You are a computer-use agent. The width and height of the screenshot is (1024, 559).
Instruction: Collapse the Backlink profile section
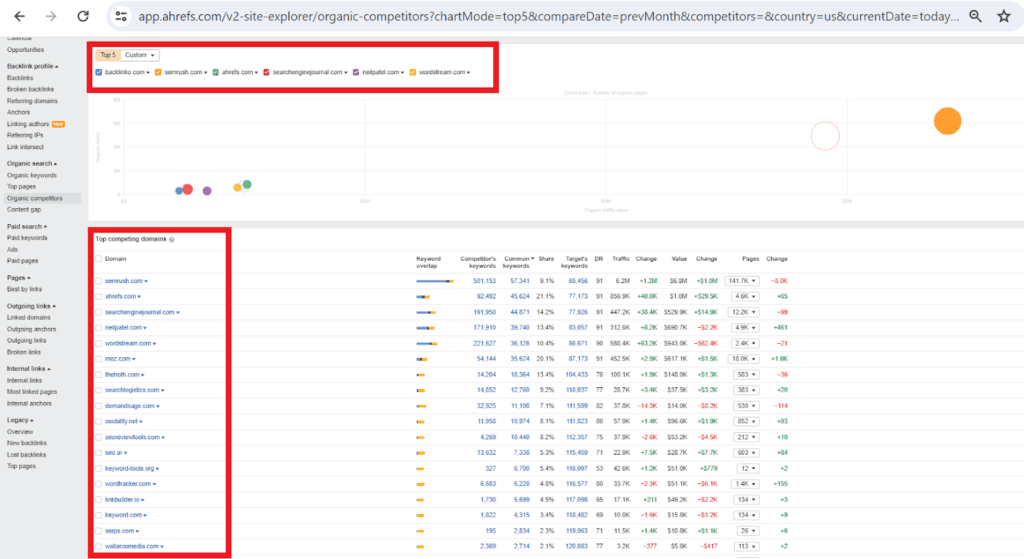[33, 67]
